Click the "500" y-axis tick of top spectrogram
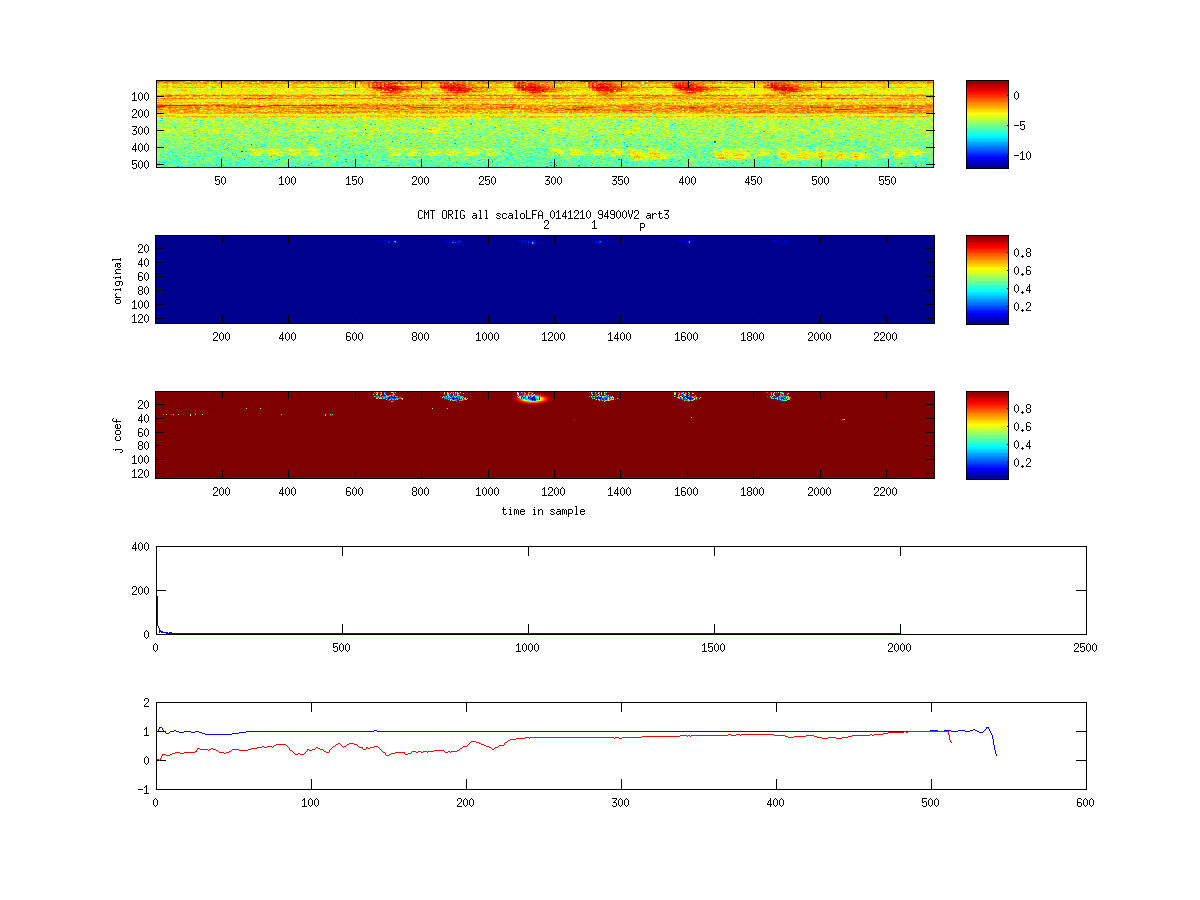The height and width of the screenshot is (900, 1200). pos(141,163)
